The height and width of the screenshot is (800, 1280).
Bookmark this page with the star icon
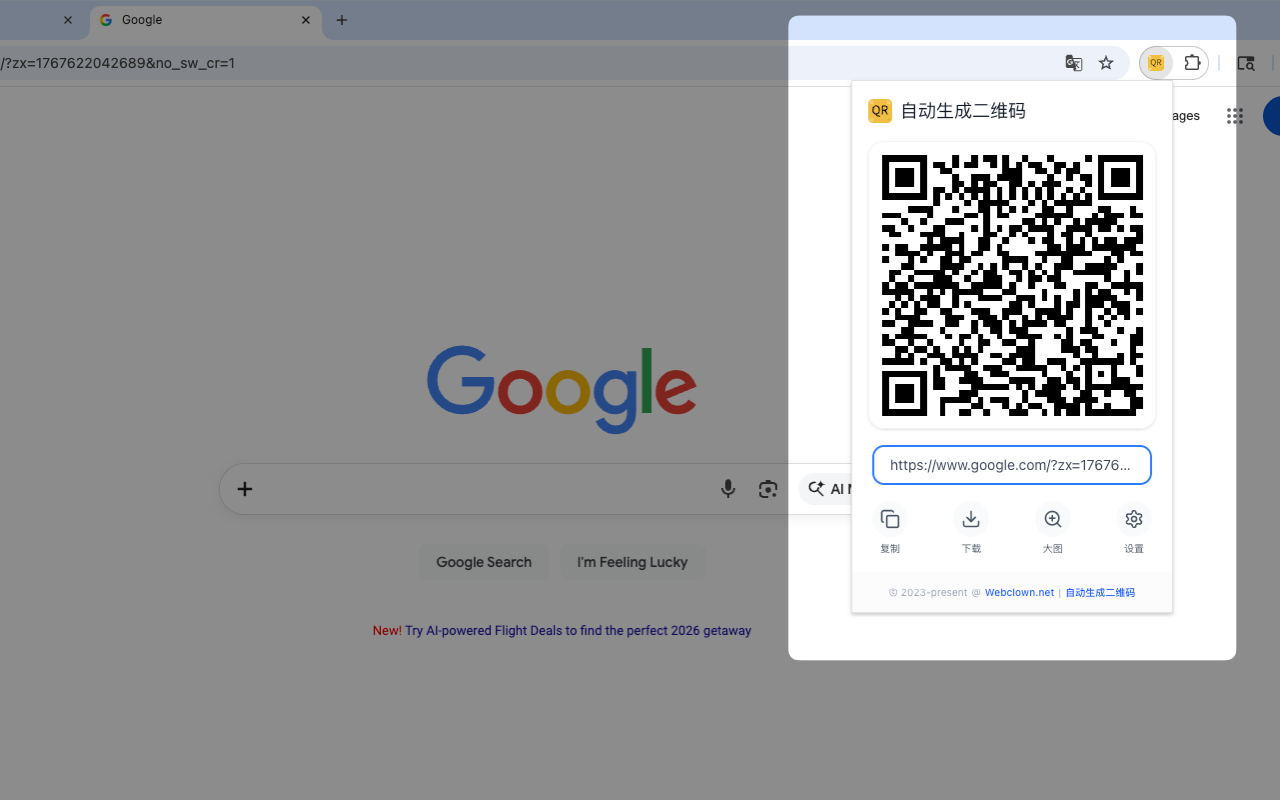(x=1106, y=63)
